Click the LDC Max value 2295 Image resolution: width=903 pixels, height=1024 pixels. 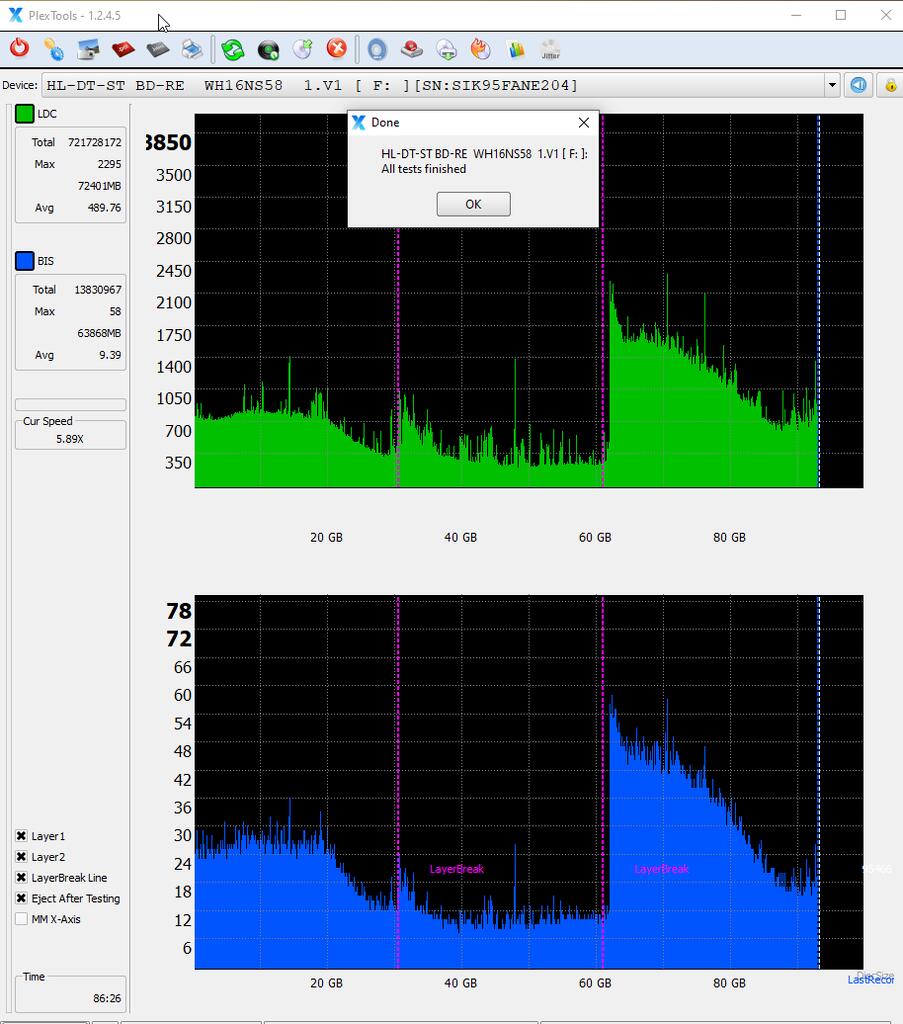pos(110,164)
